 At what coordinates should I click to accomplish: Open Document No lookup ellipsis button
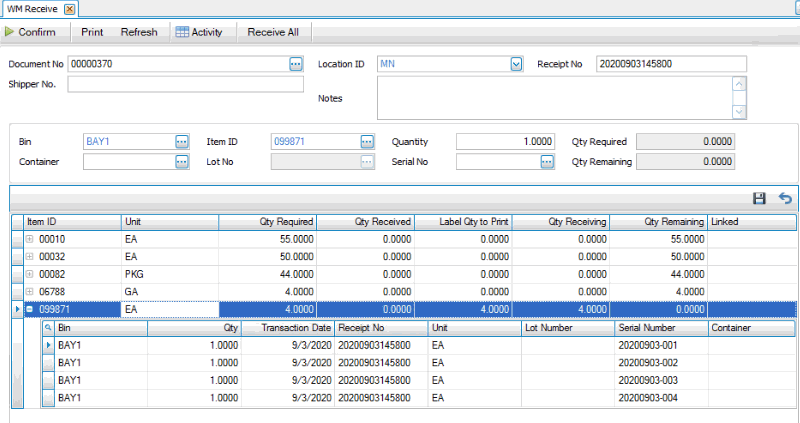(x=295, y=64)
